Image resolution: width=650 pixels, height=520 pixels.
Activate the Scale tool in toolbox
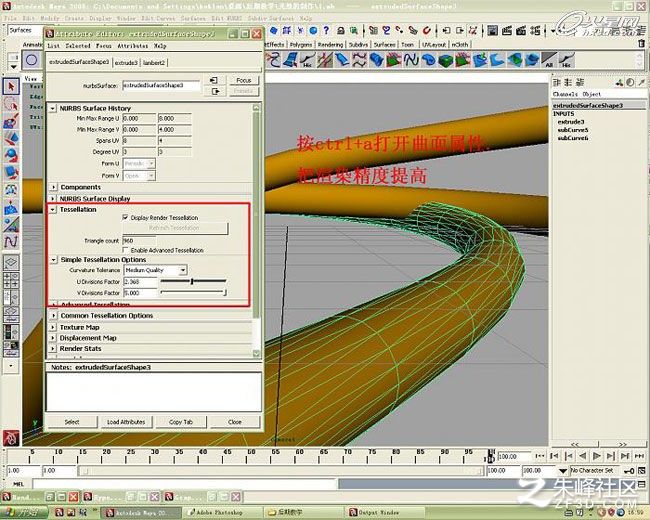pos(11,172)
